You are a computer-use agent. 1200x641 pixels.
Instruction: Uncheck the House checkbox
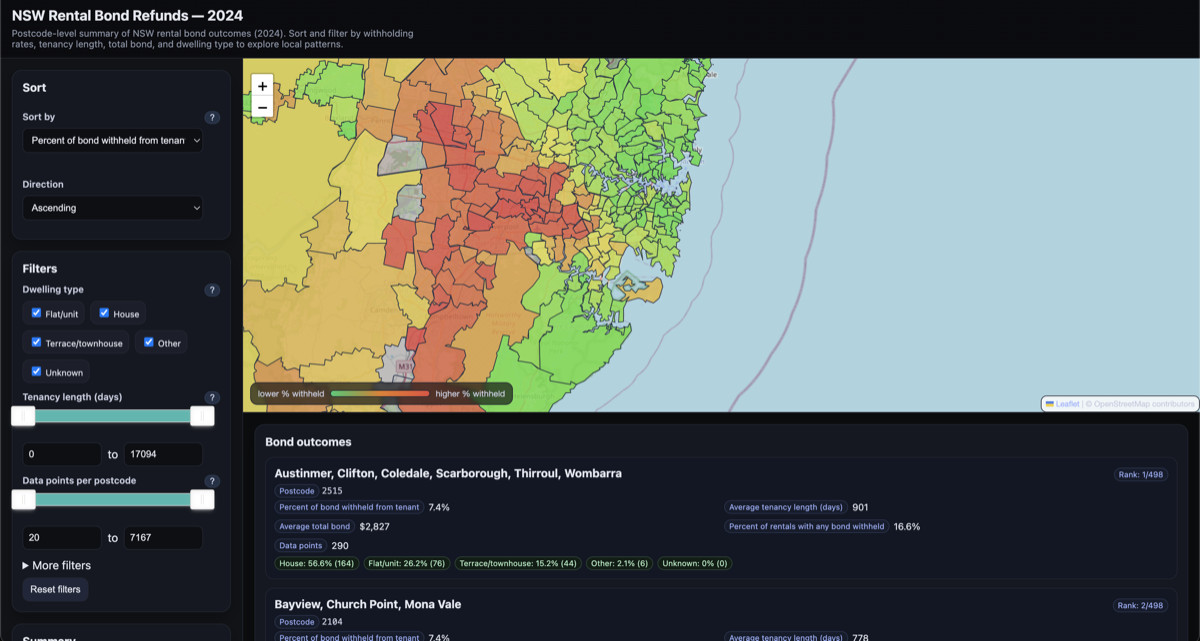(x=104, y=313)
